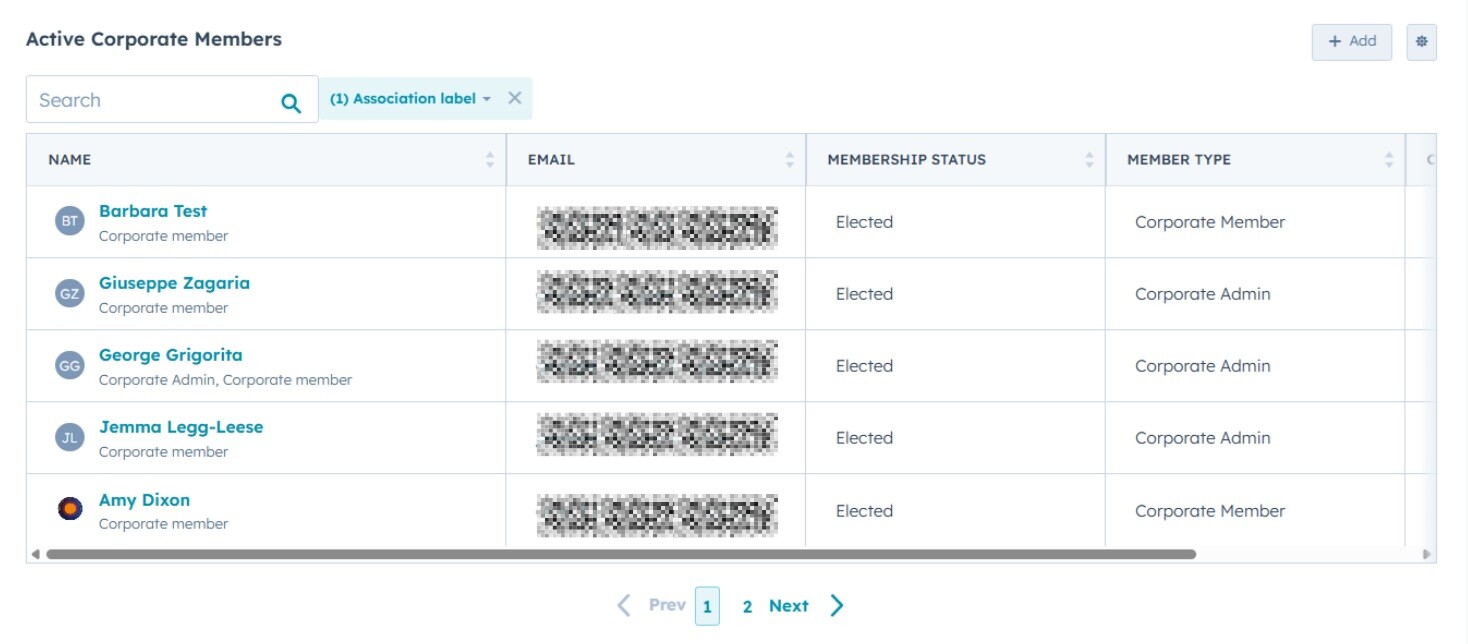This screenshot has height=644, width=1468.
Task: Click Amy Dixon's profile picture
Action: pyautogui.click(x=69, y=510)
